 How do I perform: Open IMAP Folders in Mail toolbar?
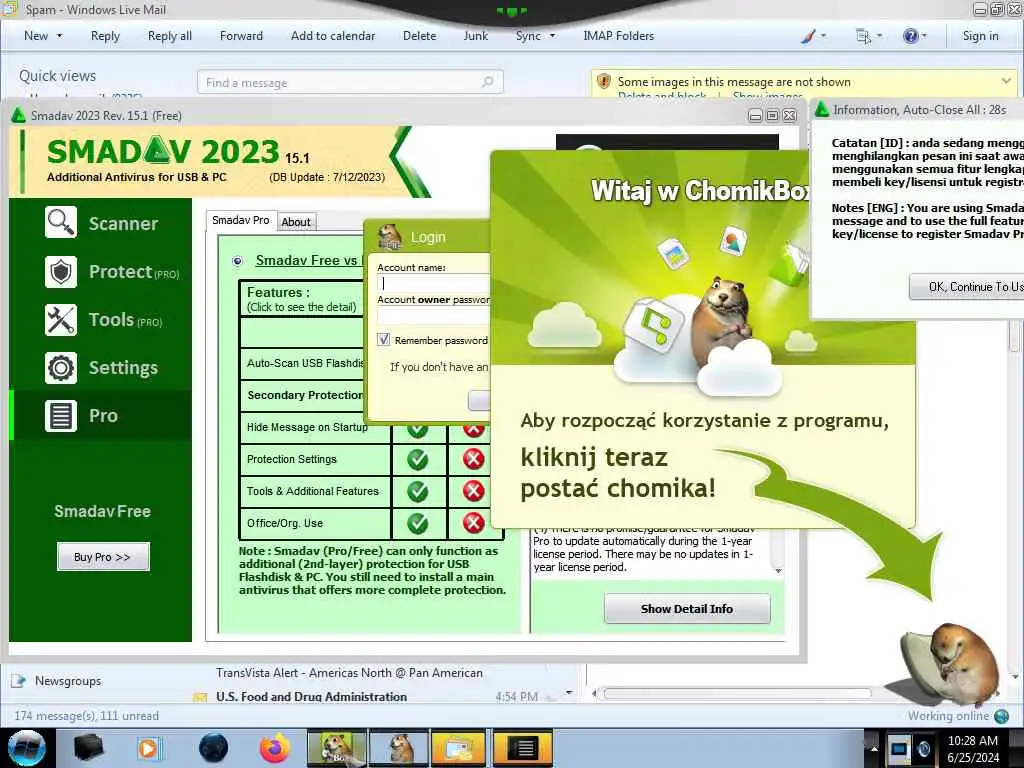tap(618, 36)
